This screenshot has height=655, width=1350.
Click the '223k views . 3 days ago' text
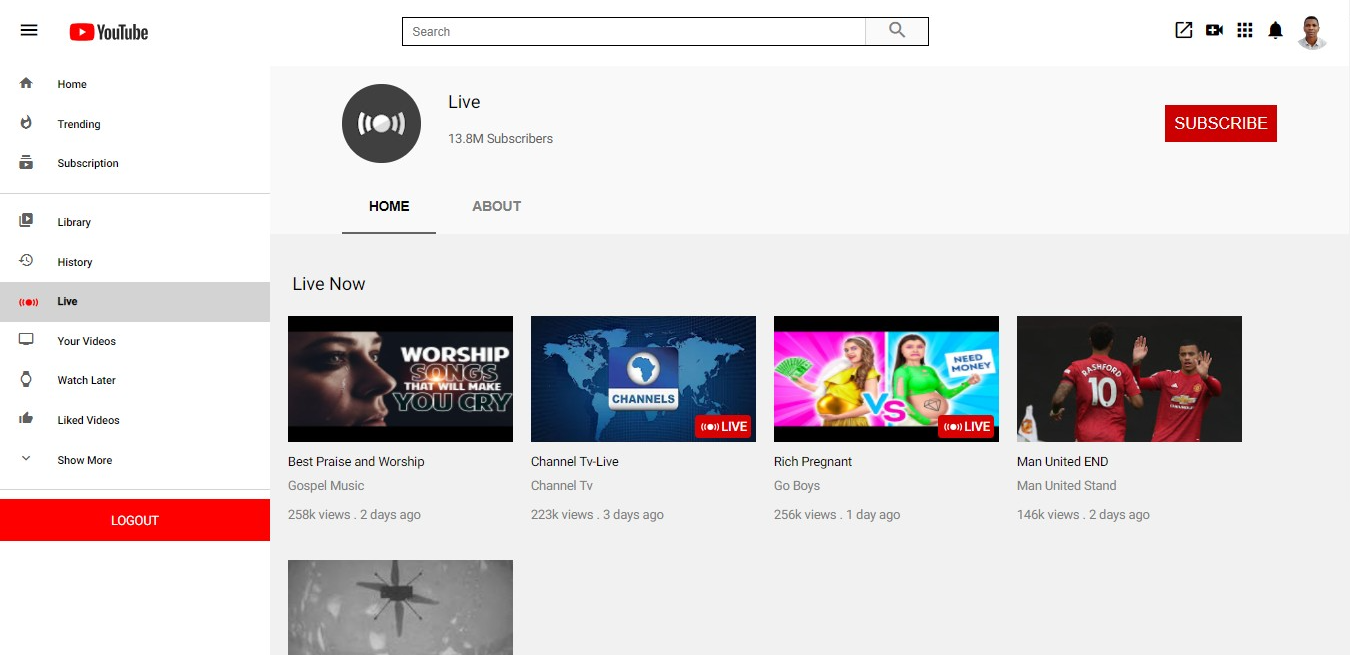click(597, 515)
